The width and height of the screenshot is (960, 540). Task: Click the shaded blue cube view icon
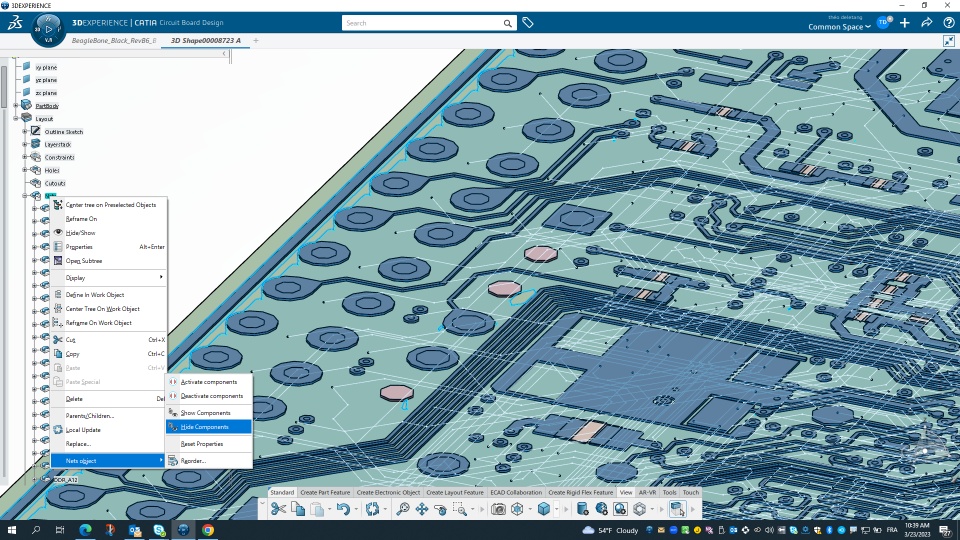(x=544, y=509)
